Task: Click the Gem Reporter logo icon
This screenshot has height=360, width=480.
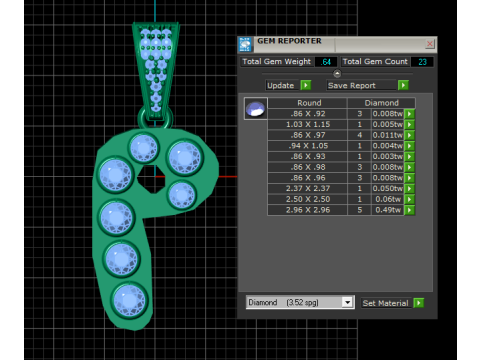Action: 245,44
